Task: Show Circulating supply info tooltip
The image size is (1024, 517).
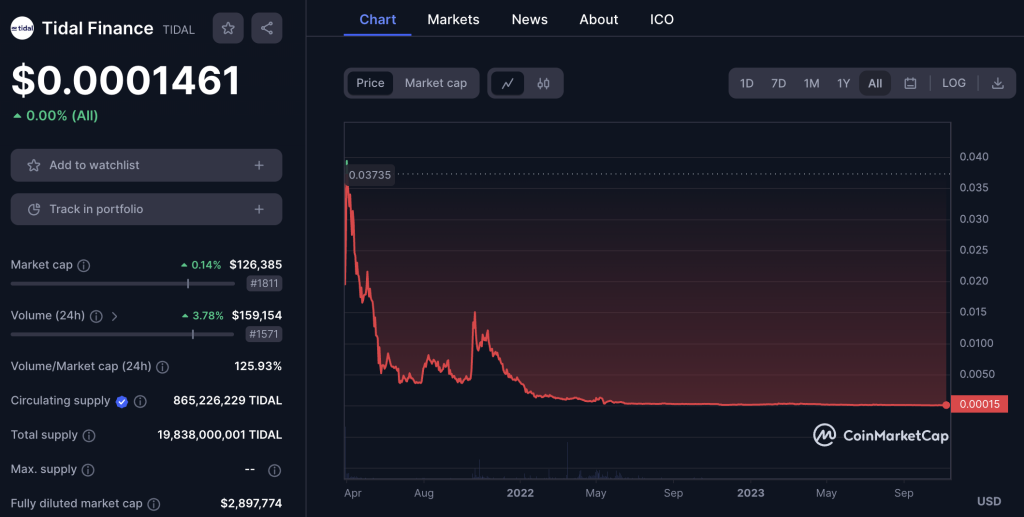Action: click(x=140, y=401)
